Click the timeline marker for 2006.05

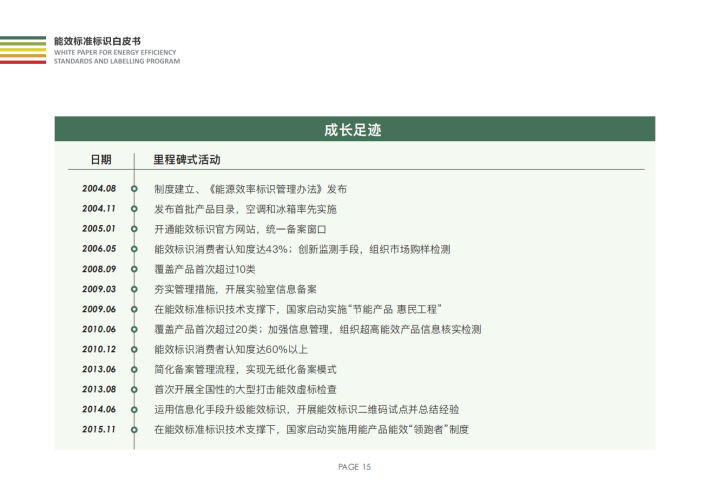[x=134, y=249]
